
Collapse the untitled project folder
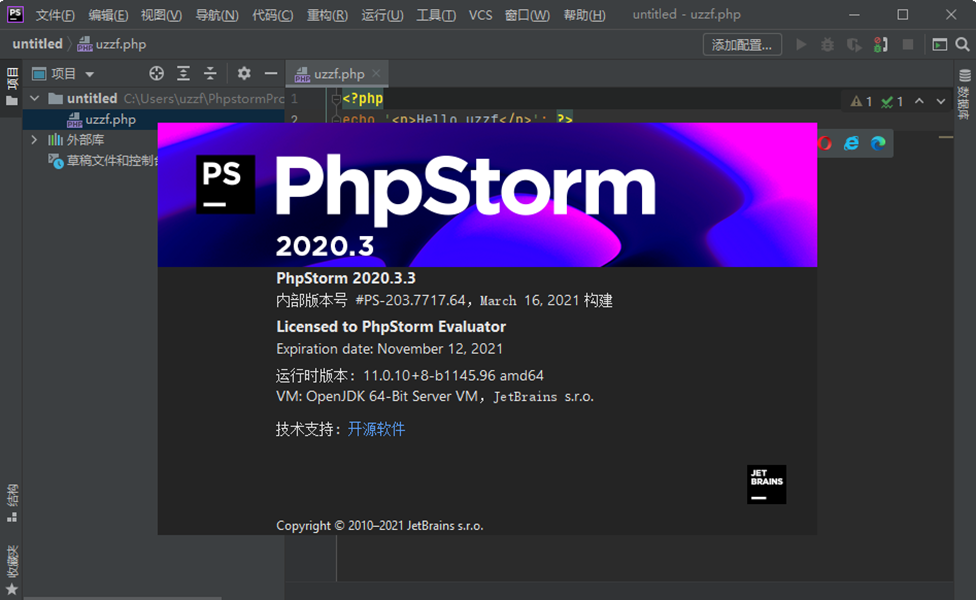pyautogui.click(x=35, y=98)
